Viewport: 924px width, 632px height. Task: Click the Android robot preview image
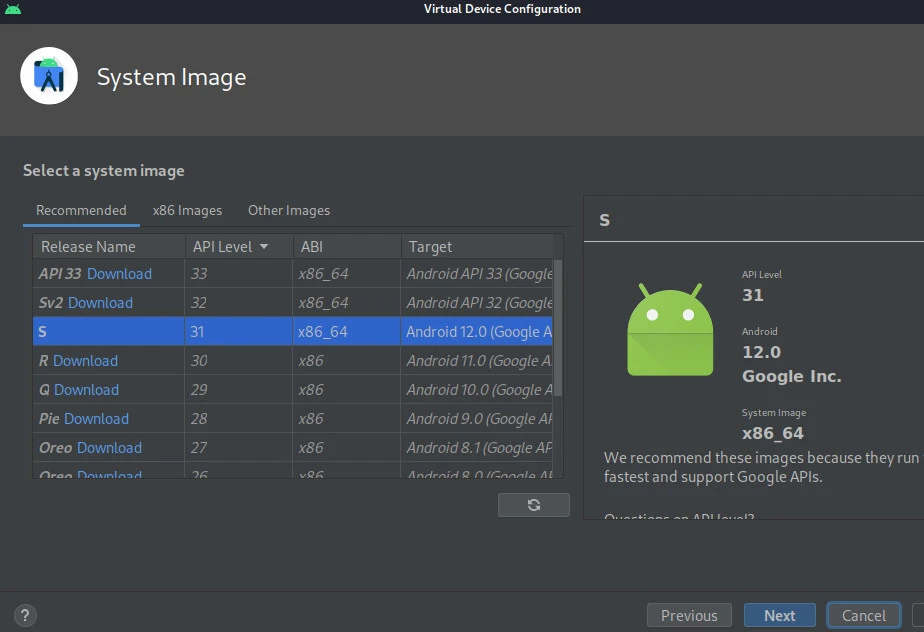point(670,330)
